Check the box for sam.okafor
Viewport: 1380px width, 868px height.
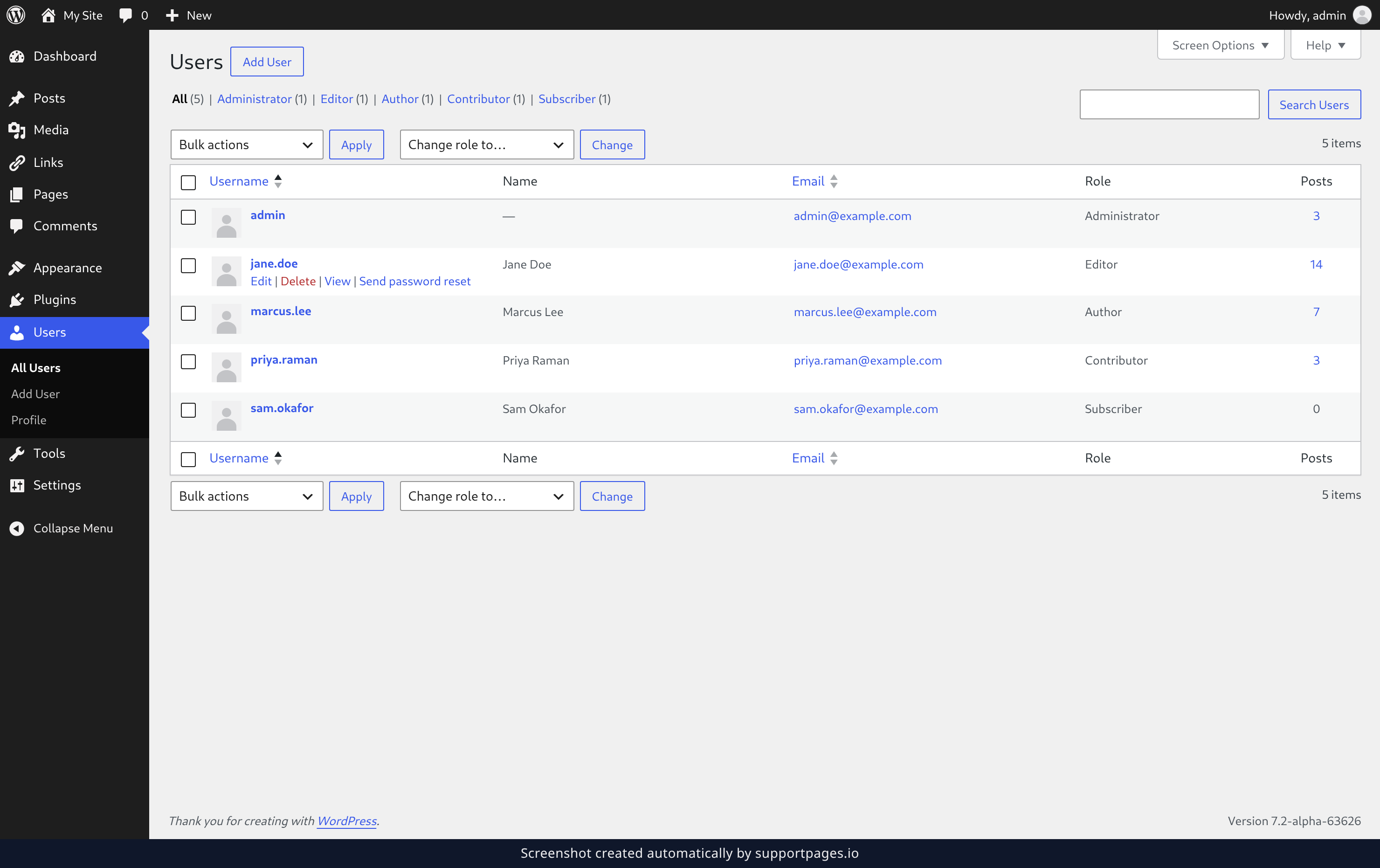188,410
